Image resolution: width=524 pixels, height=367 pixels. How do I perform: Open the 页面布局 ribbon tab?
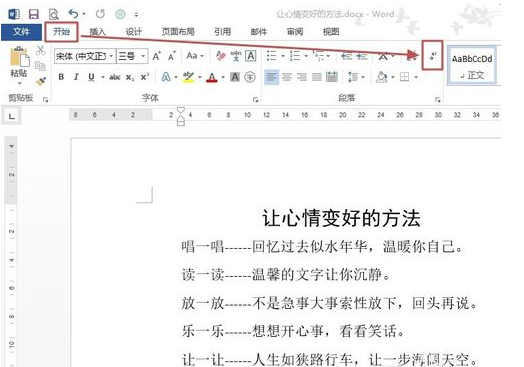point(178,32)
